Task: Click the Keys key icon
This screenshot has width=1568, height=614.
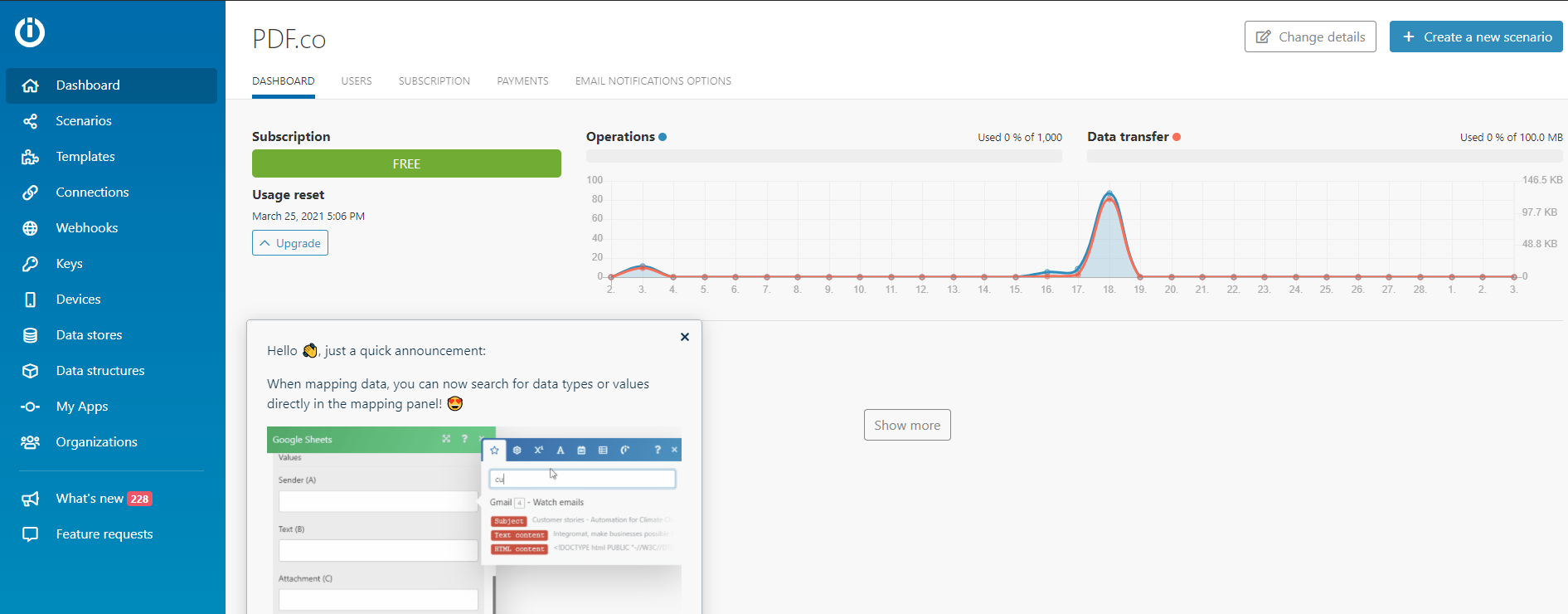Action: pyautogui.click(x=31, y=264)
